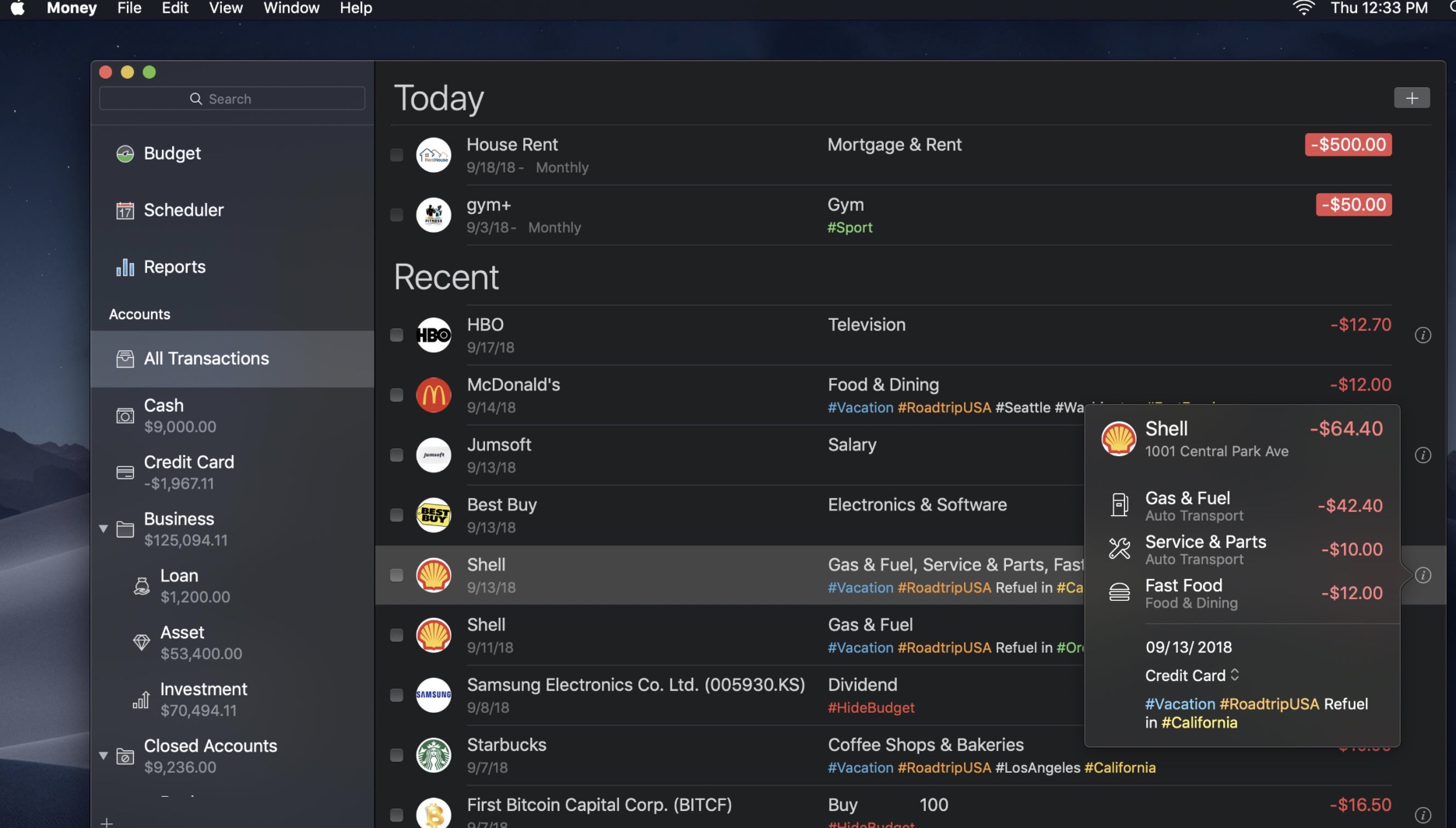Open the Reports bar chart icon
This screenshot has height=828, width=1456.
point(125,268)
